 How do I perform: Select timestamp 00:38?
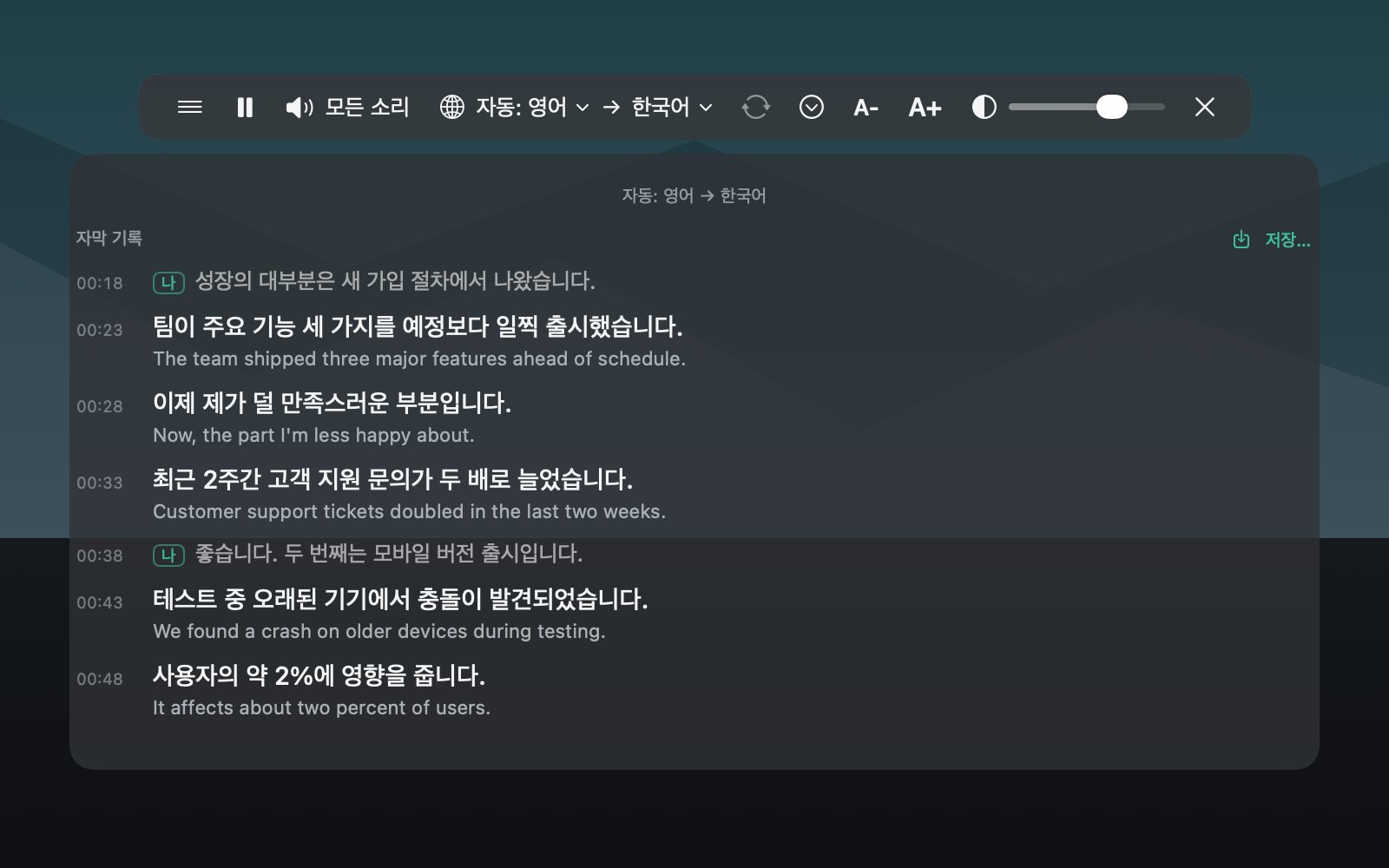[x=100, y=556]
